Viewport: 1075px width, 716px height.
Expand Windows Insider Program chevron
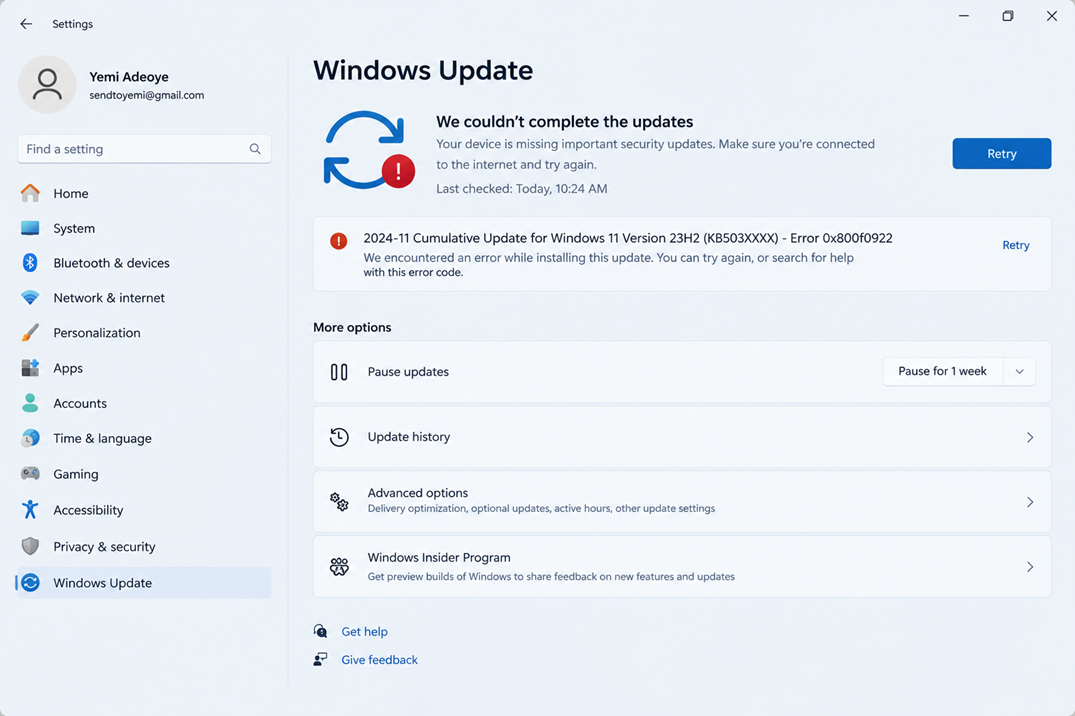[1030, 566]
